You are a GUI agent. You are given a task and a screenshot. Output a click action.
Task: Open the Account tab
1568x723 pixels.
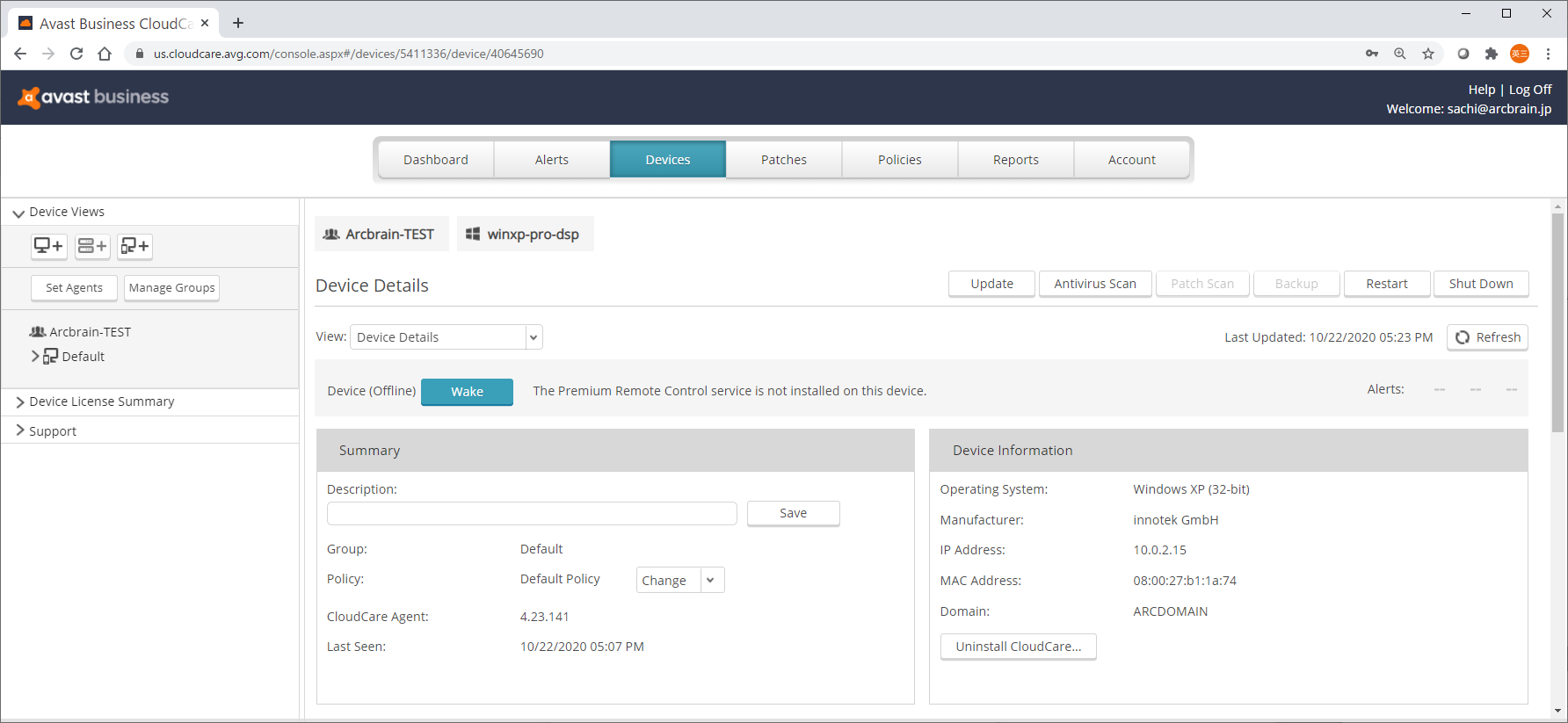pyautogui.click(x=1132, y=160)
